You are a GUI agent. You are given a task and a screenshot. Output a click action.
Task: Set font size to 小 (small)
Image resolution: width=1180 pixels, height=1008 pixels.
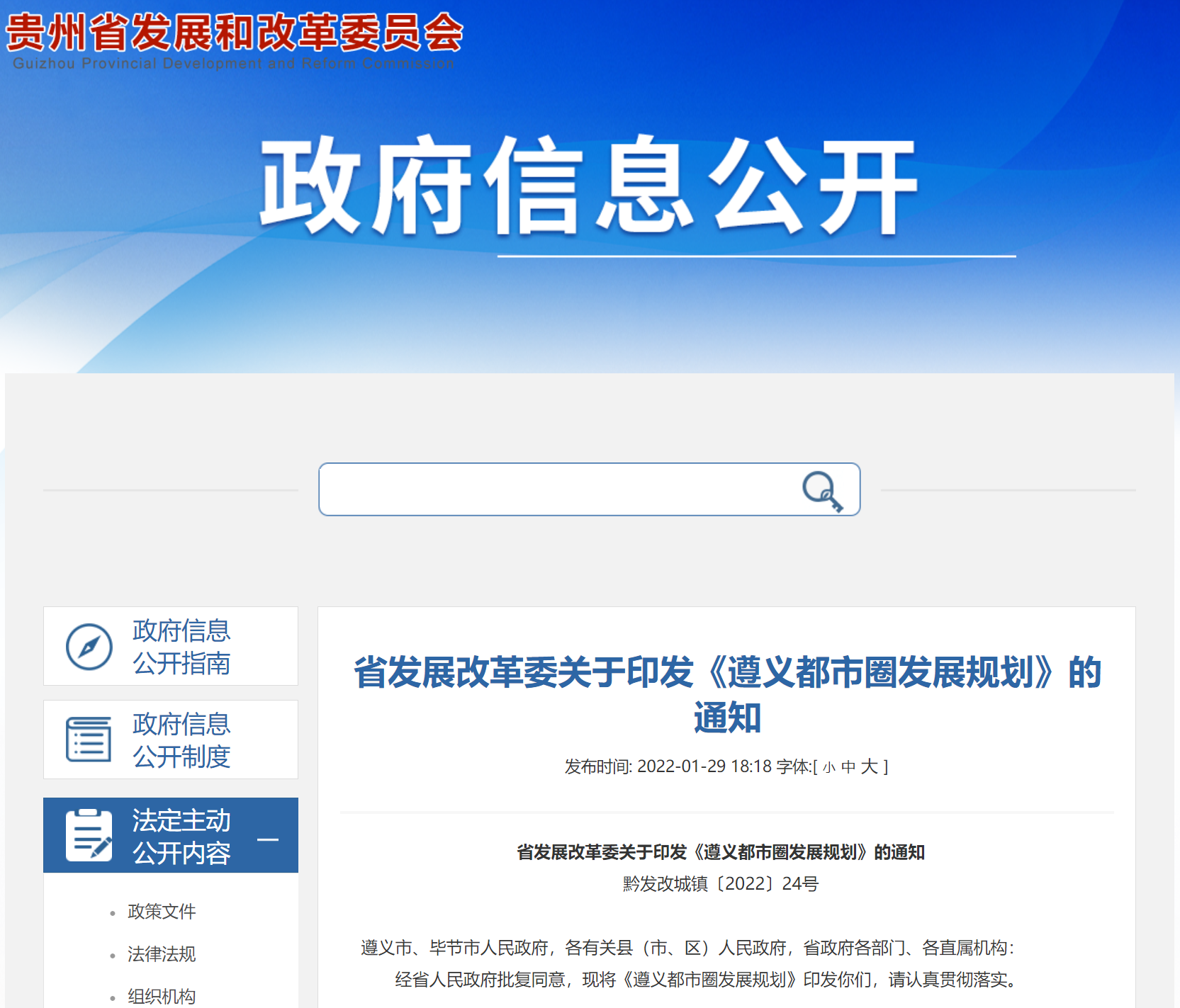pos(828,767)
